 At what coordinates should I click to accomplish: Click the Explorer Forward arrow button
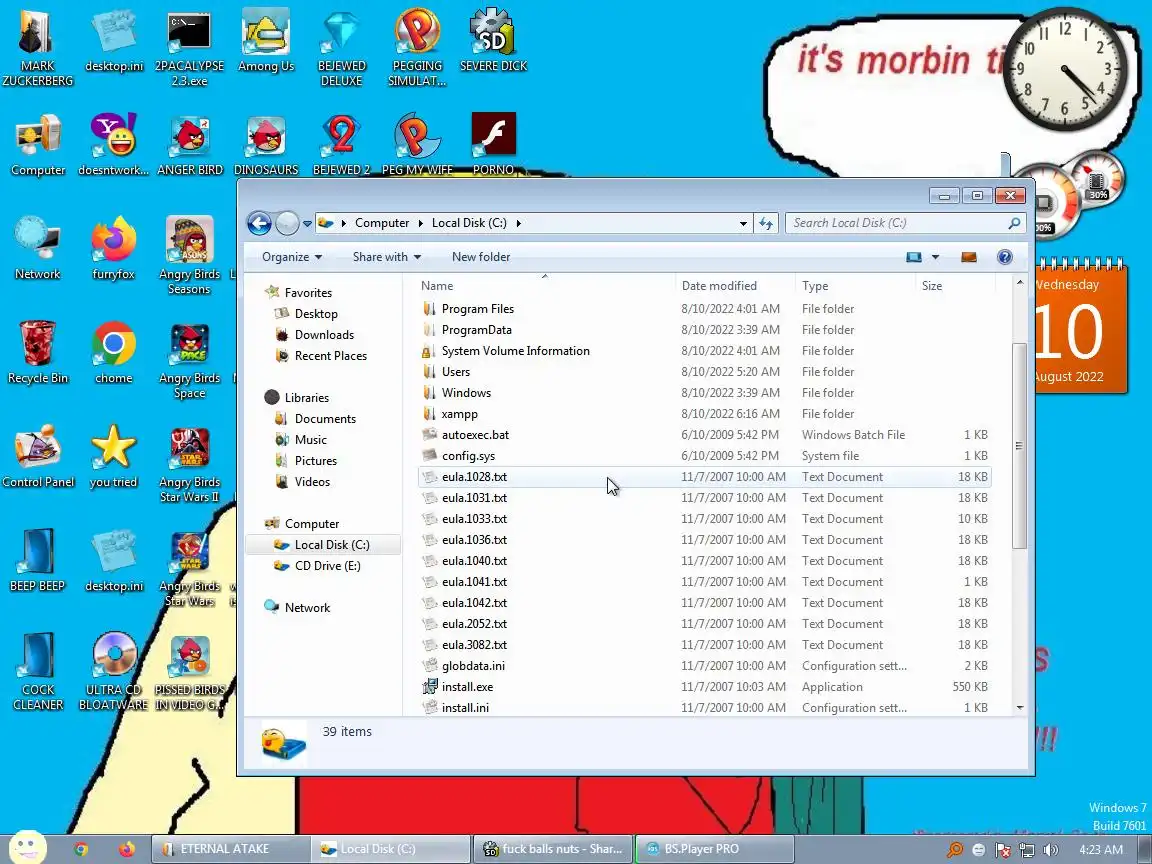[287, 223]
